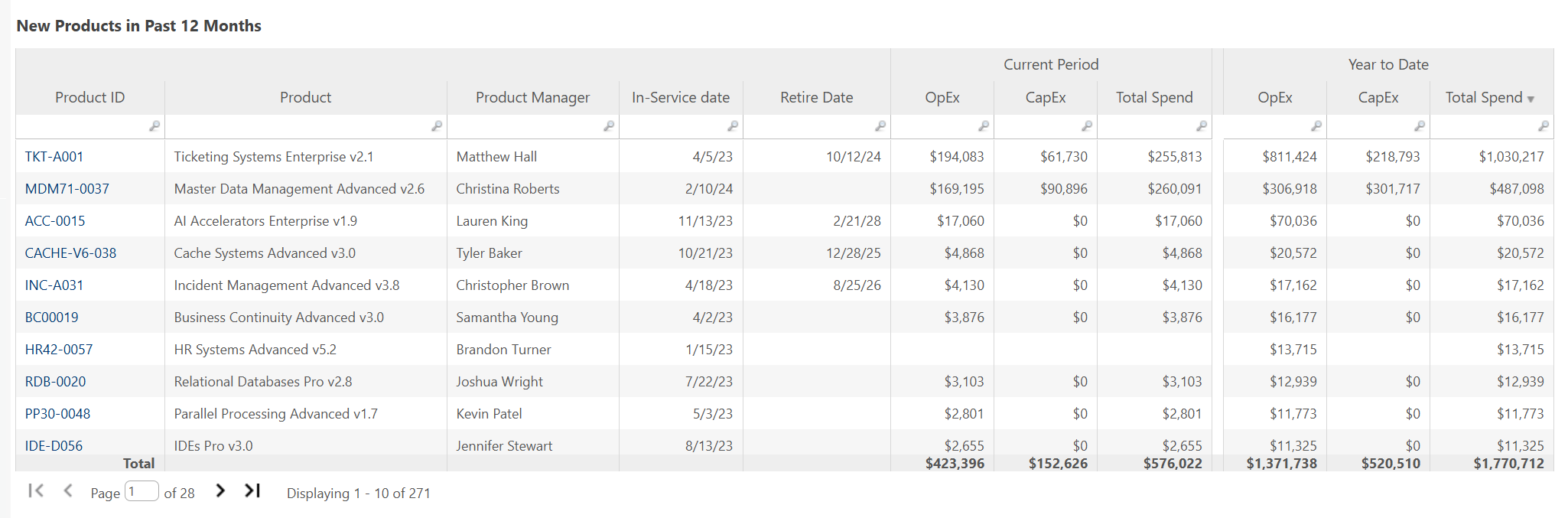Sort by In-Service date column header
This screenshot has height=518, width=1568.
[x=680, y=97]
